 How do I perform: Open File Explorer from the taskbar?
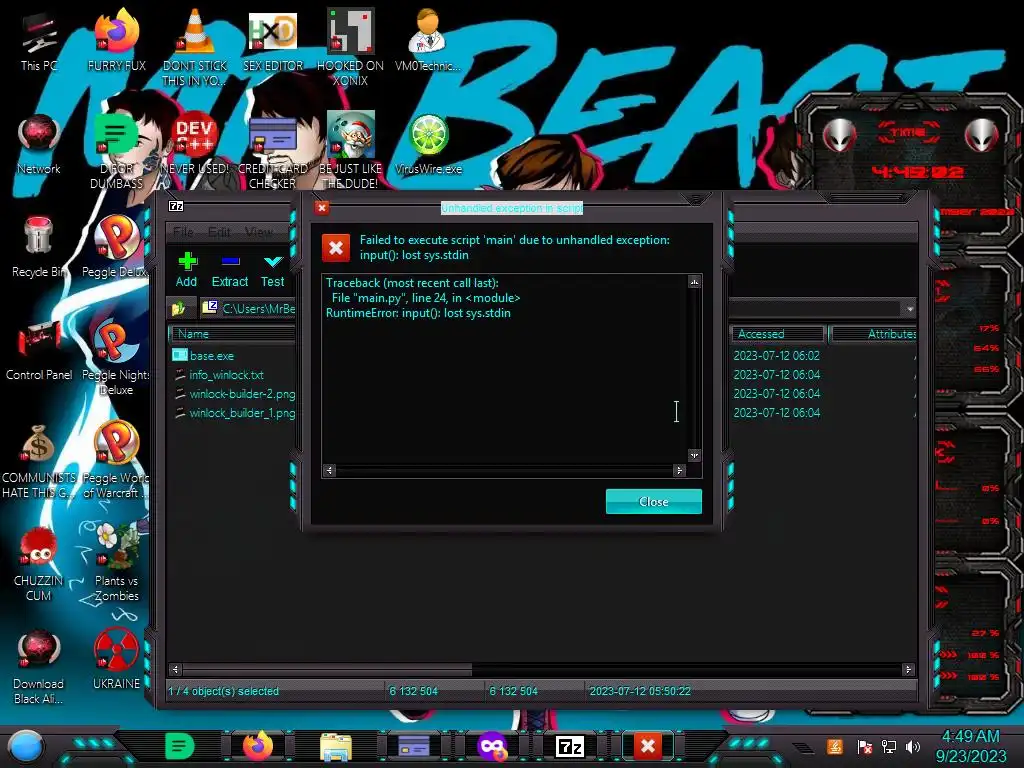pos(336,746)
